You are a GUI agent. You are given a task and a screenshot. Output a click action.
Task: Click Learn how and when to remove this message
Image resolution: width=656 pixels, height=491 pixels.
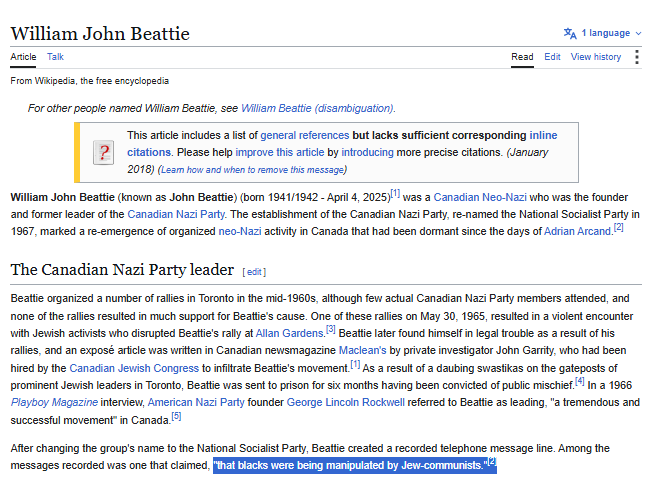tap(252, 170)
